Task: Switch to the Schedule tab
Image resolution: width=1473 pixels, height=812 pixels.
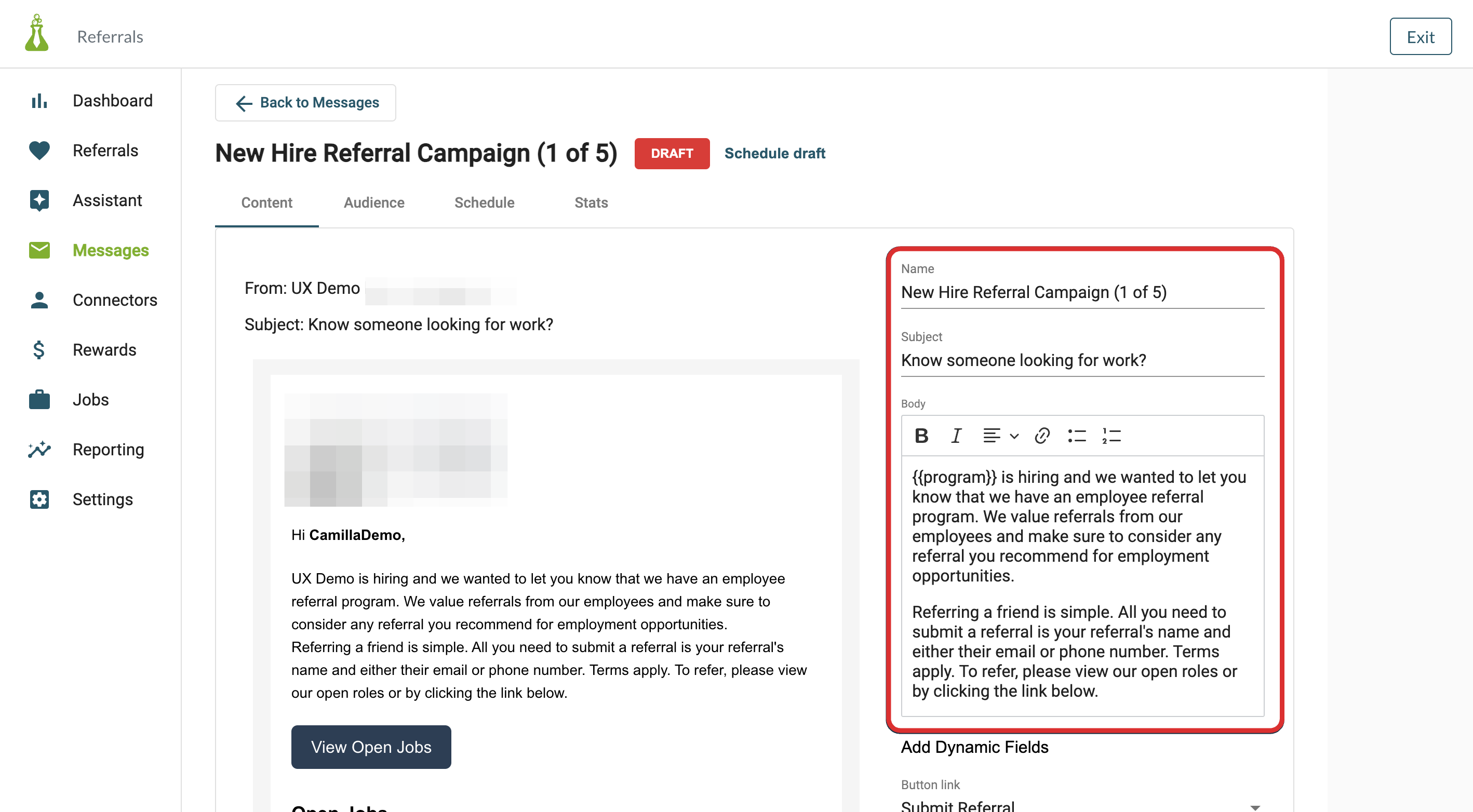Action: click(x=484, y=203)
